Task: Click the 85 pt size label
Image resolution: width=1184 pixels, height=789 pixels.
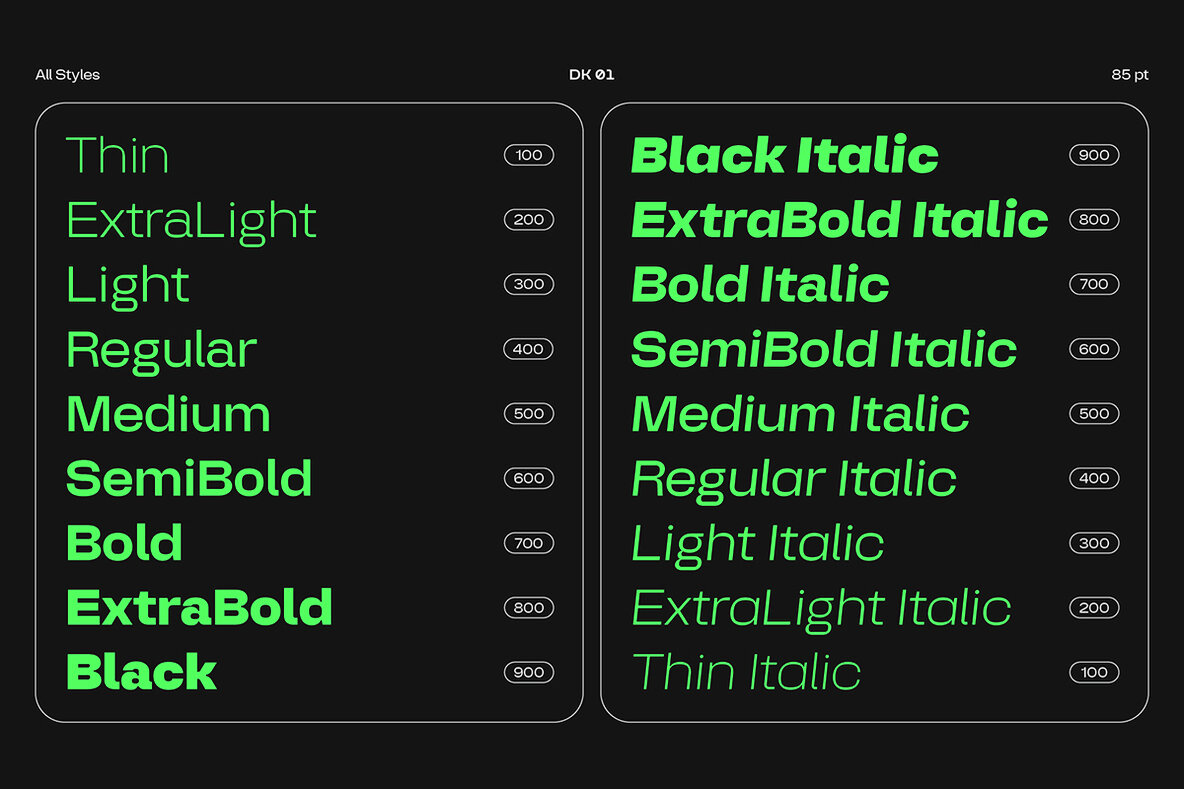Action: (1129, 75)
